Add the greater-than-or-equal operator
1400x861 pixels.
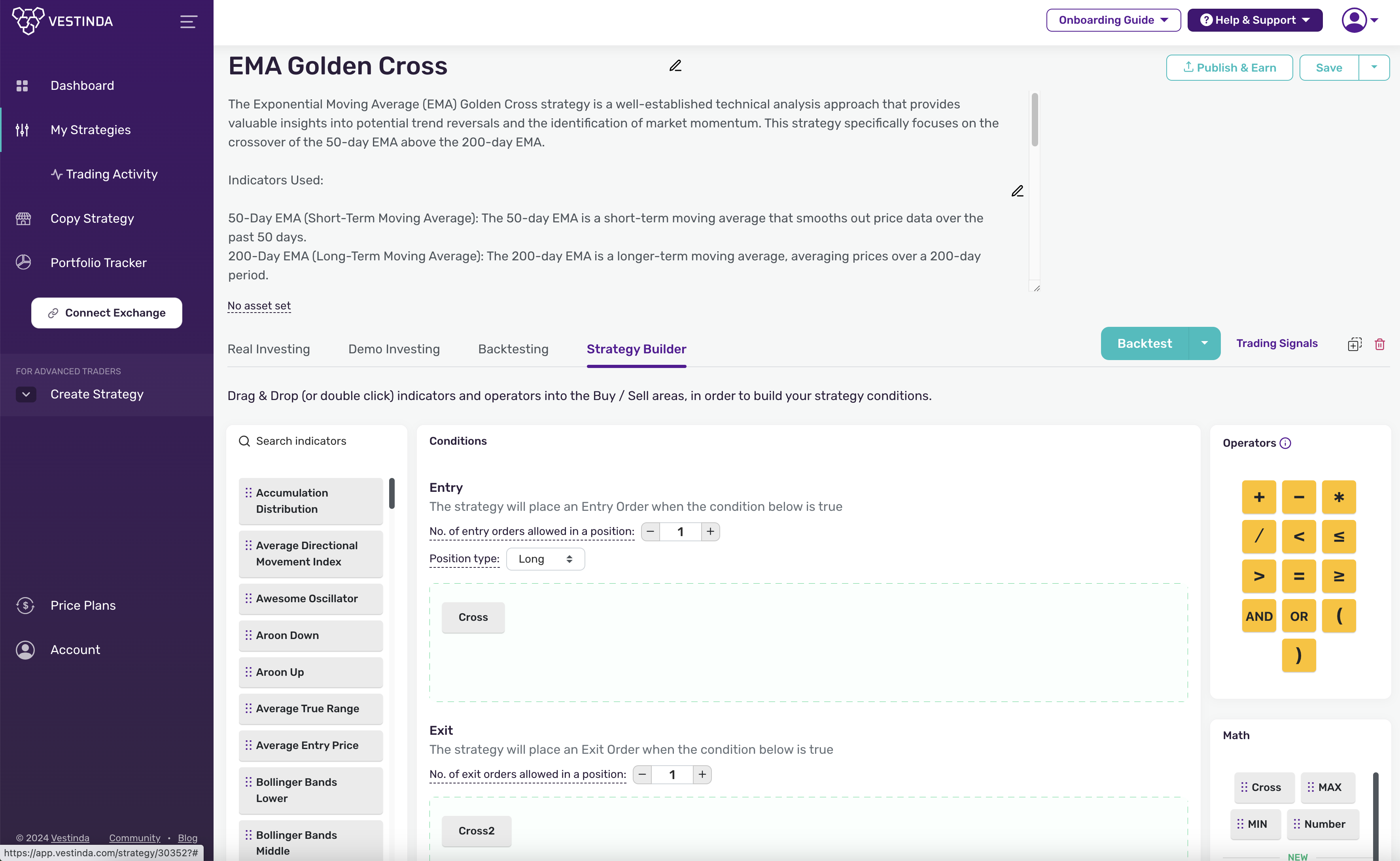1339,576
